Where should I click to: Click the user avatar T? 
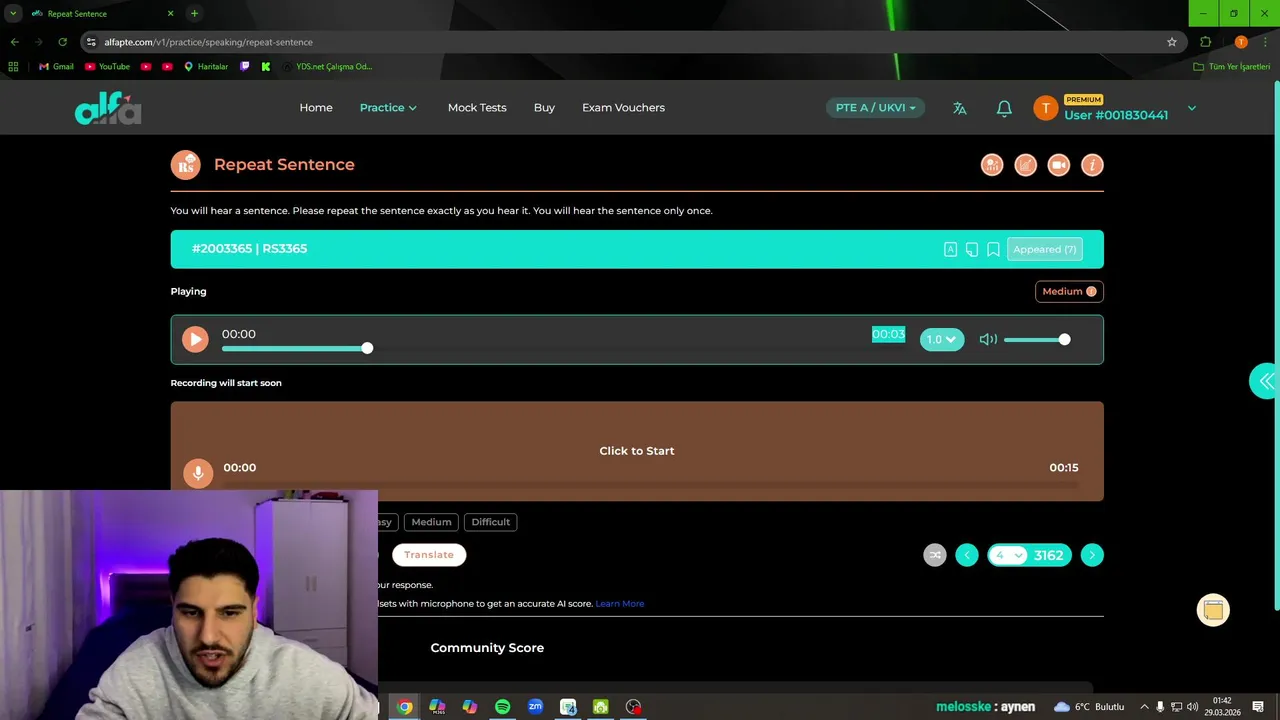(1046, 108)
